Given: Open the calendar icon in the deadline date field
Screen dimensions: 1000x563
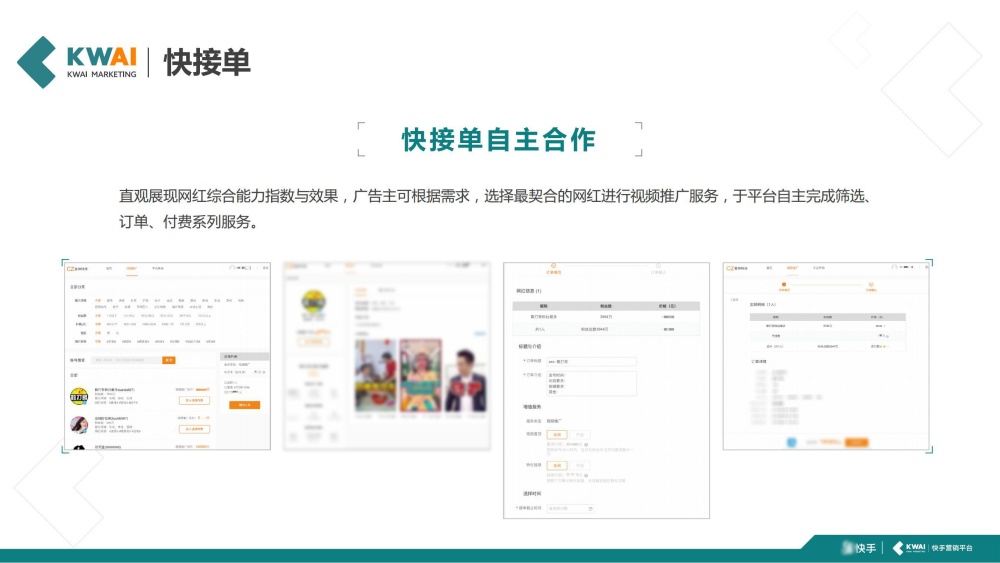Looking at the screenshot, I should point(591,508).
